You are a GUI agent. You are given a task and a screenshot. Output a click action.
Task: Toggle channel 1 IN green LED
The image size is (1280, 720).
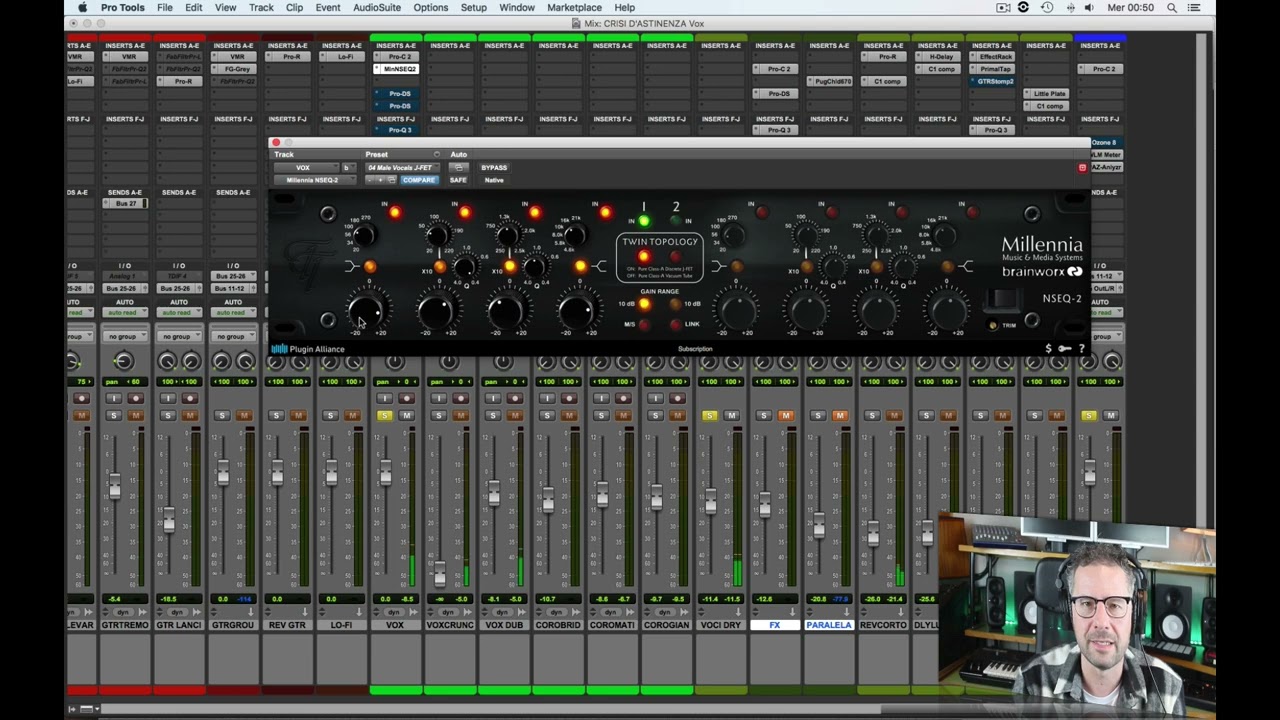644,222
